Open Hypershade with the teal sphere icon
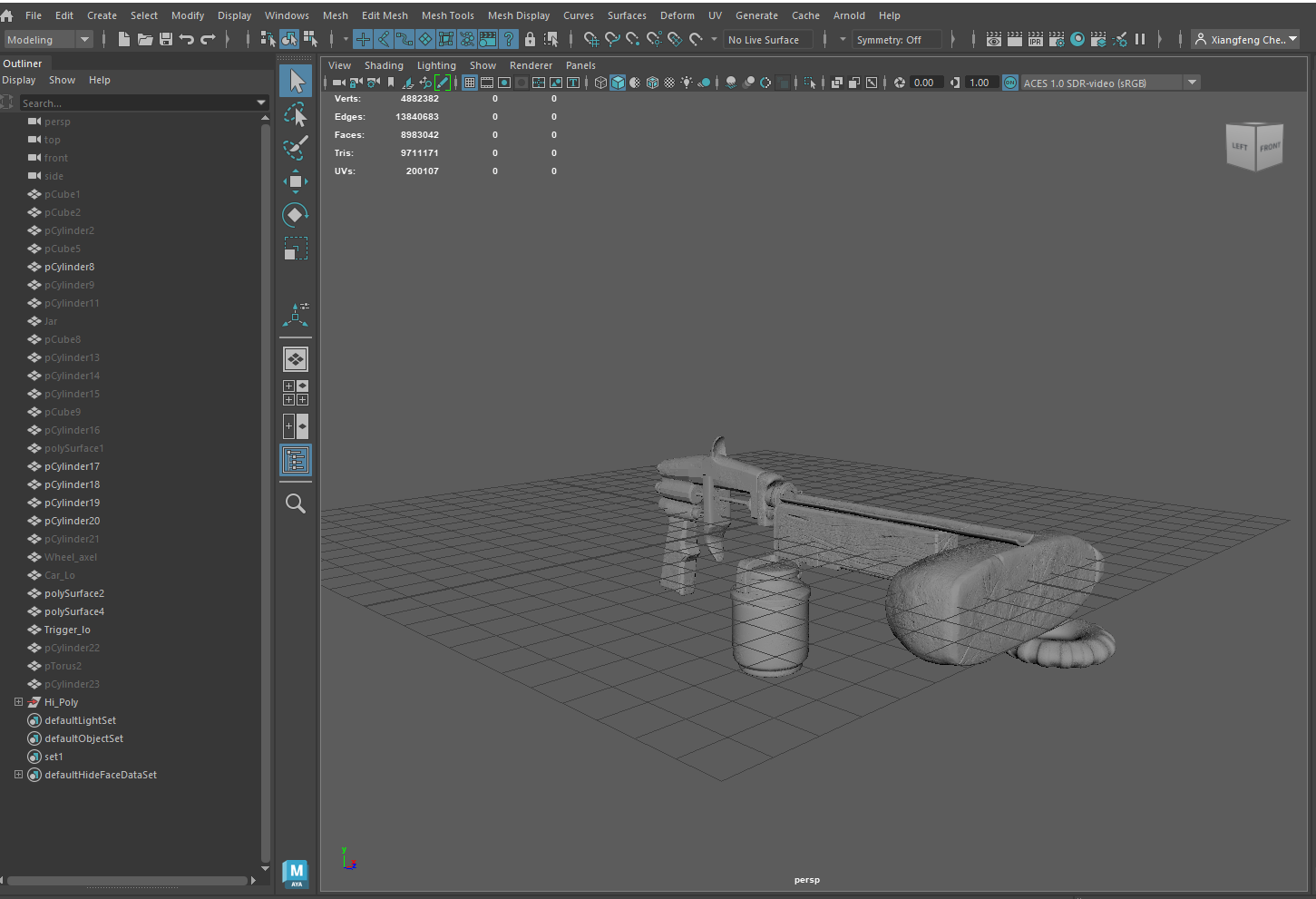Image resolution: width=1316 pixels, height=899 pixels. point(1077,39)
